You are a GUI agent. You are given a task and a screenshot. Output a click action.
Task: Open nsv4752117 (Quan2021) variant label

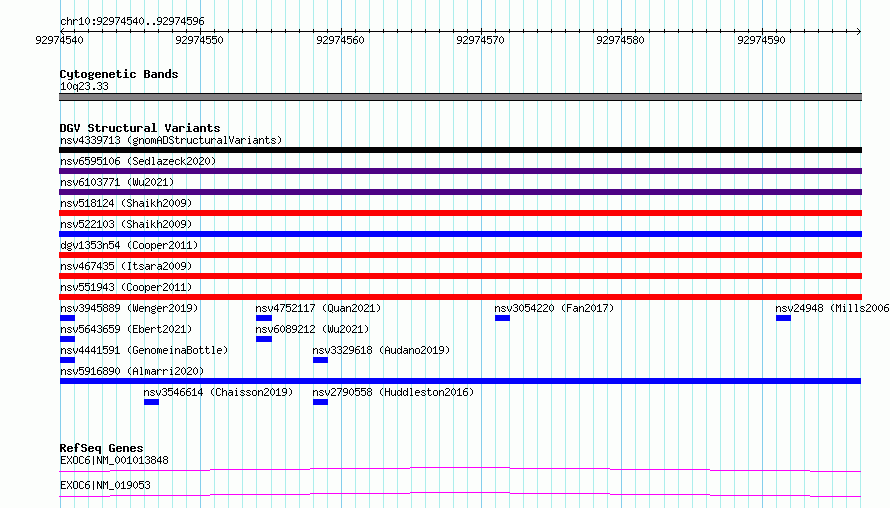318,308
